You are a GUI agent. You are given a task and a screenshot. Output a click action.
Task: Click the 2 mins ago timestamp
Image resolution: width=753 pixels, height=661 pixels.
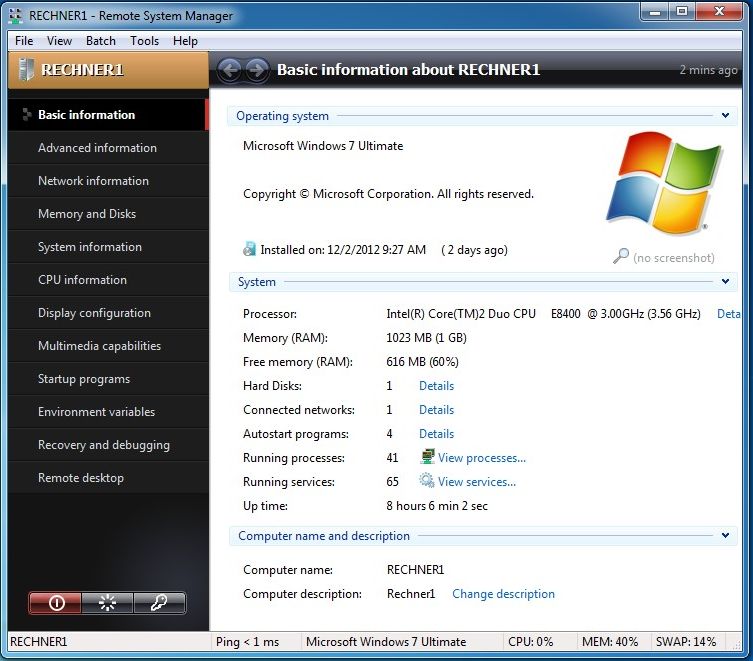(x=708, y=70)
